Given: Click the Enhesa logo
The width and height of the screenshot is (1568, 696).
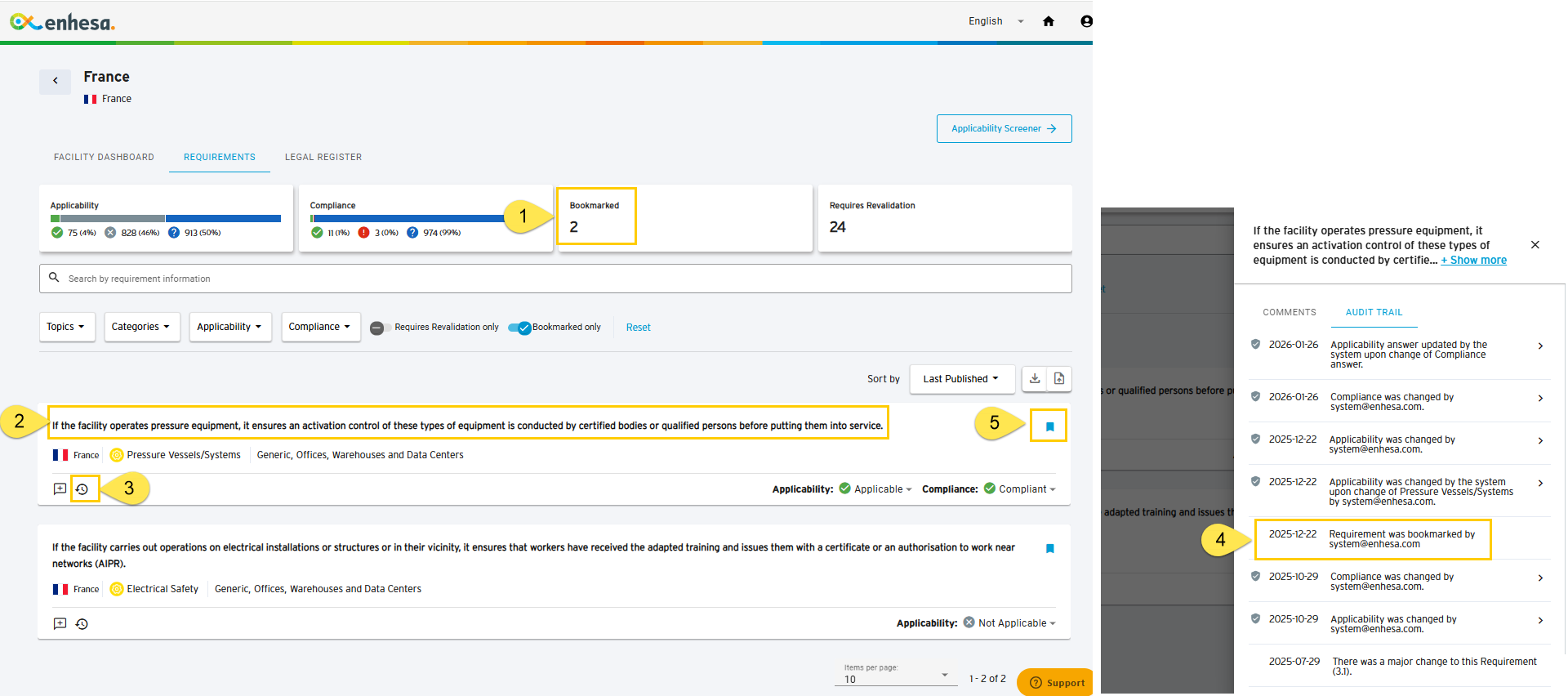Looking at the screenshot, I should click(62, 22).
